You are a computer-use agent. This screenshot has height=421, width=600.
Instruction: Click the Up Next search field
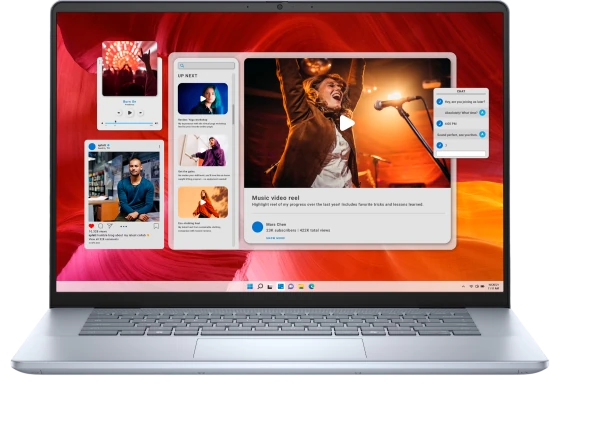click(206, 66)
